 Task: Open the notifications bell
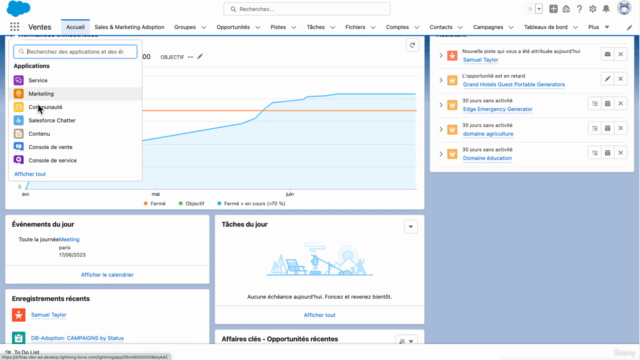click(x=606, y=9)
